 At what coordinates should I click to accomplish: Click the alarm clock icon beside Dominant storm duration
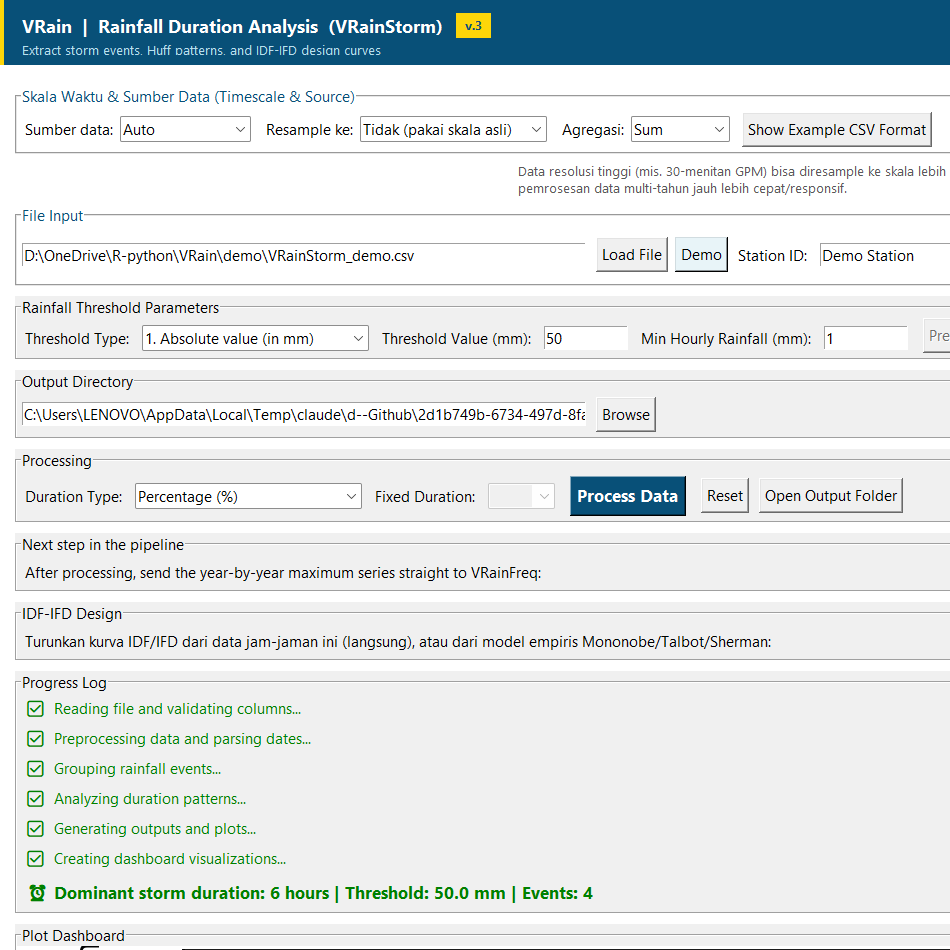(37, 893)
